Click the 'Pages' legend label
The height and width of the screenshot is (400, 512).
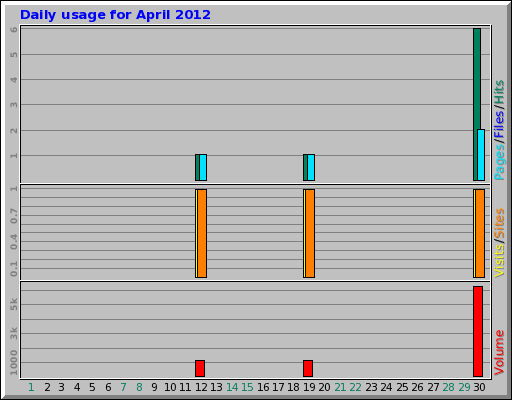[x=499, y=162]
